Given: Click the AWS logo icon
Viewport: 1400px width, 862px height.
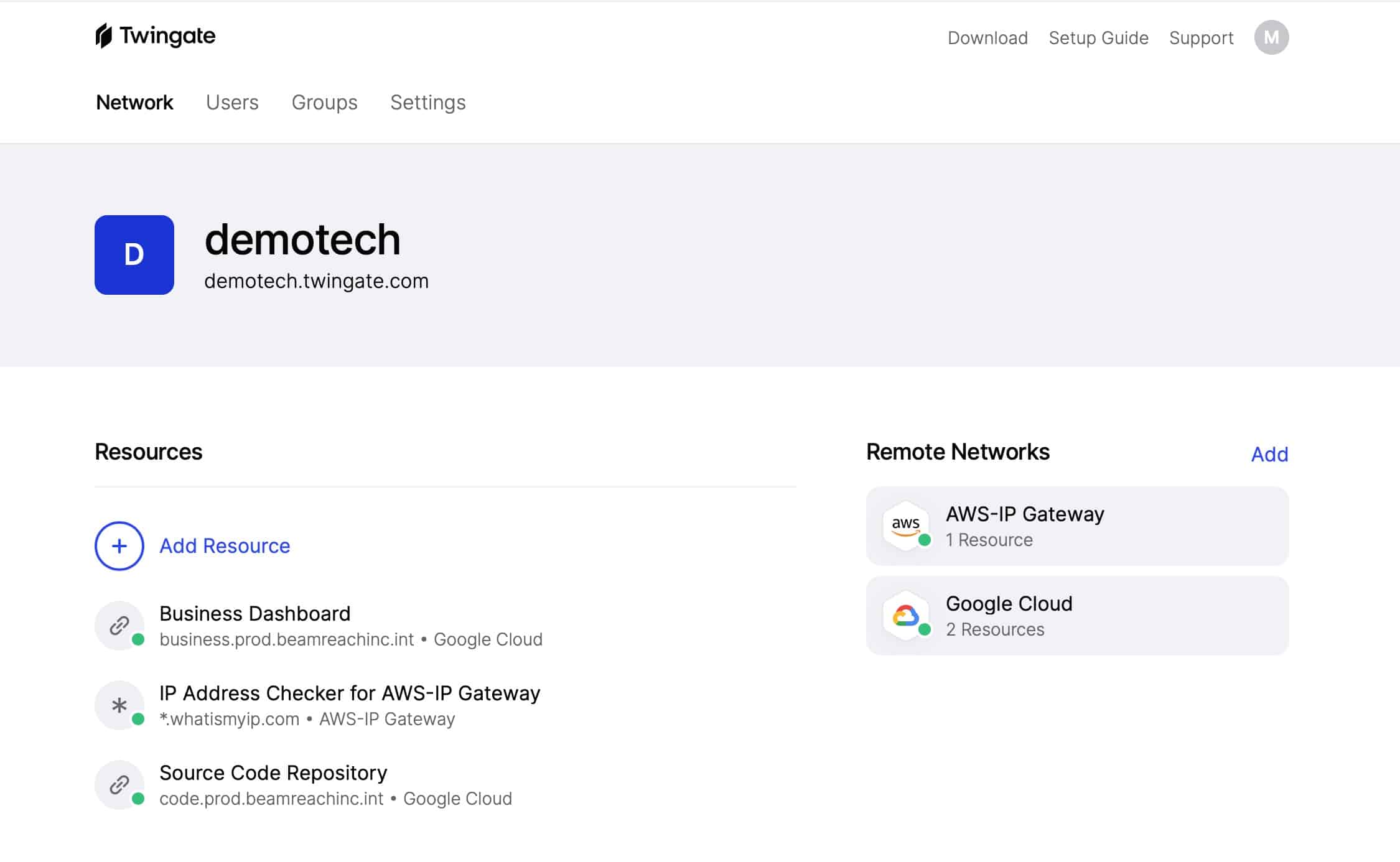Looking at the screenshot, I should coord(906,526).
